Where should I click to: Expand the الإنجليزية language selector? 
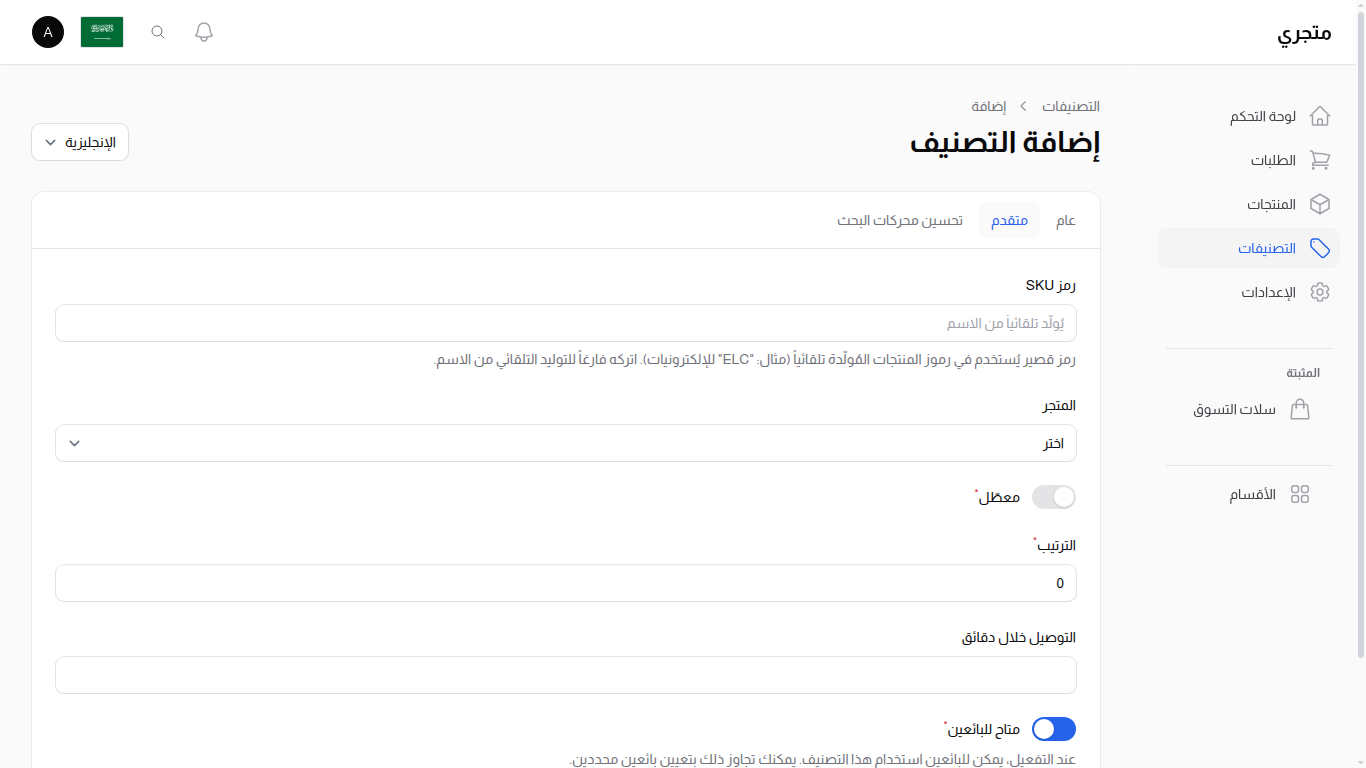point(79,142)
